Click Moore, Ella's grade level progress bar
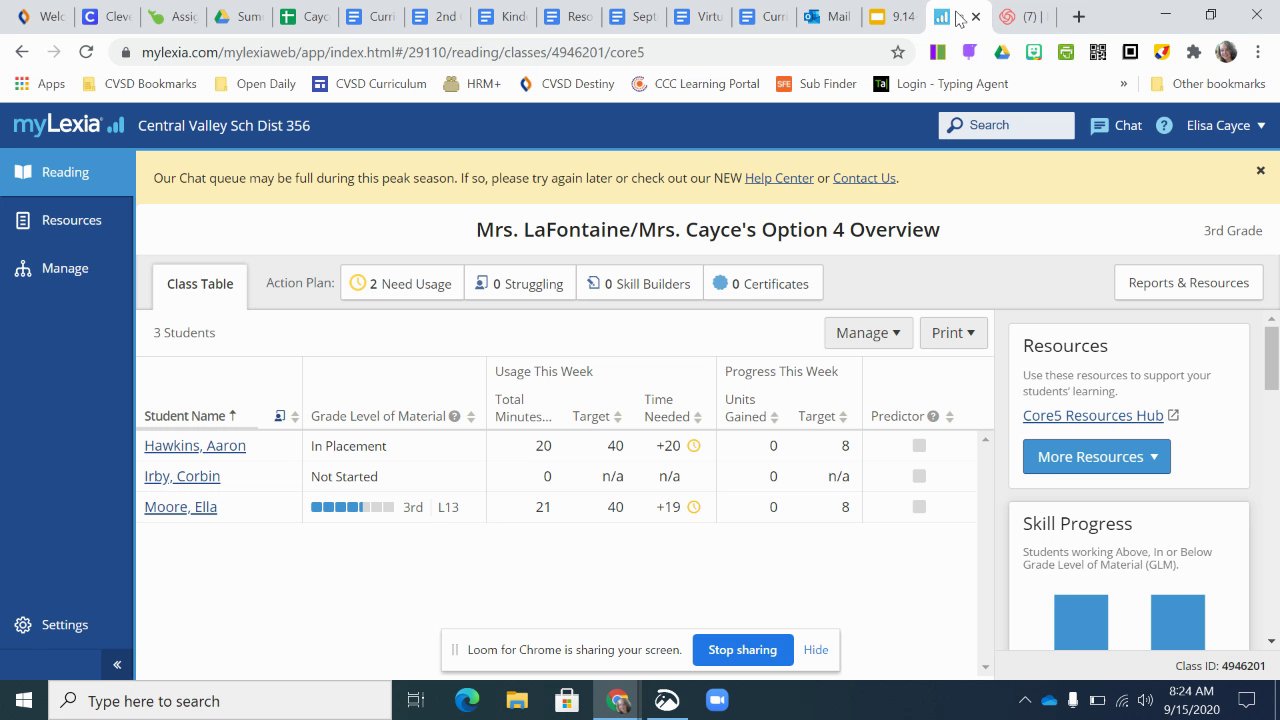The image size is (1280, 720). click(352, 507)
